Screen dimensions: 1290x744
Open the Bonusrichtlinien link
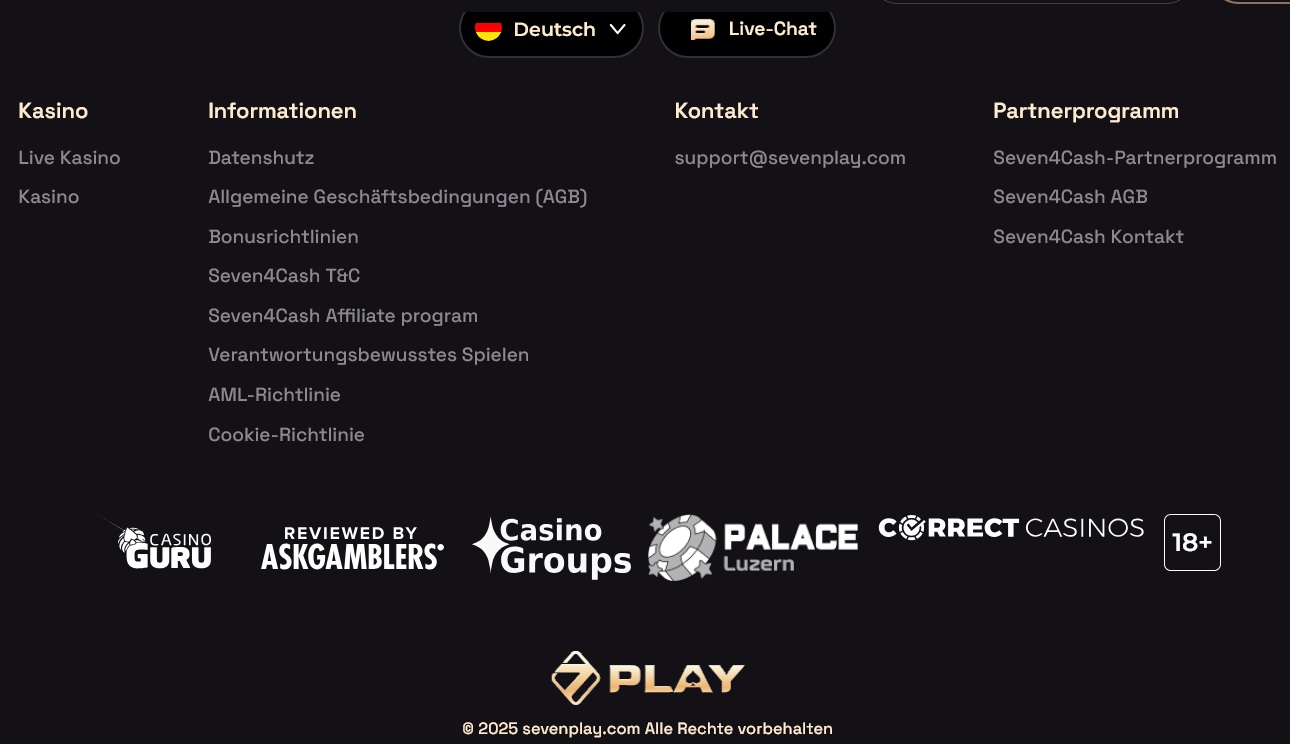(283, 237)
